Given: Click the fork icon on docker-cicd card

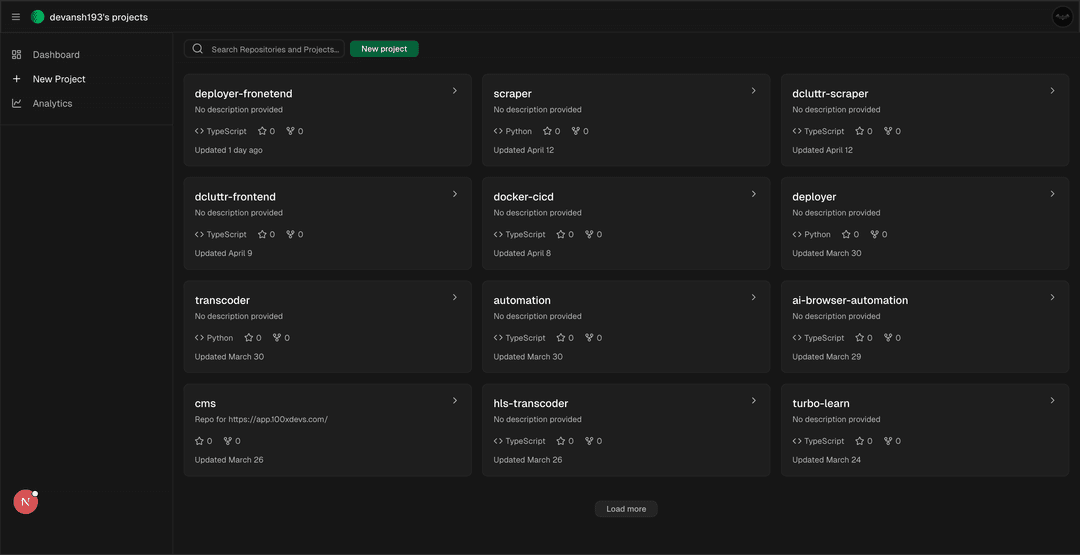Looking at the screenshot, I should (589, 234).
